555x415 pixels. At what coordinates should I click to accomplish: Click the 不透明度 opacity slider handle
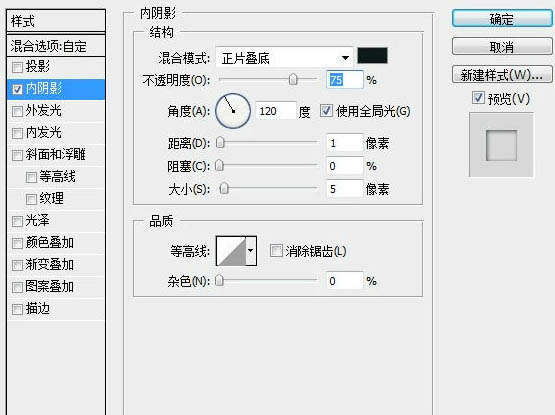(x=293, y=79)
